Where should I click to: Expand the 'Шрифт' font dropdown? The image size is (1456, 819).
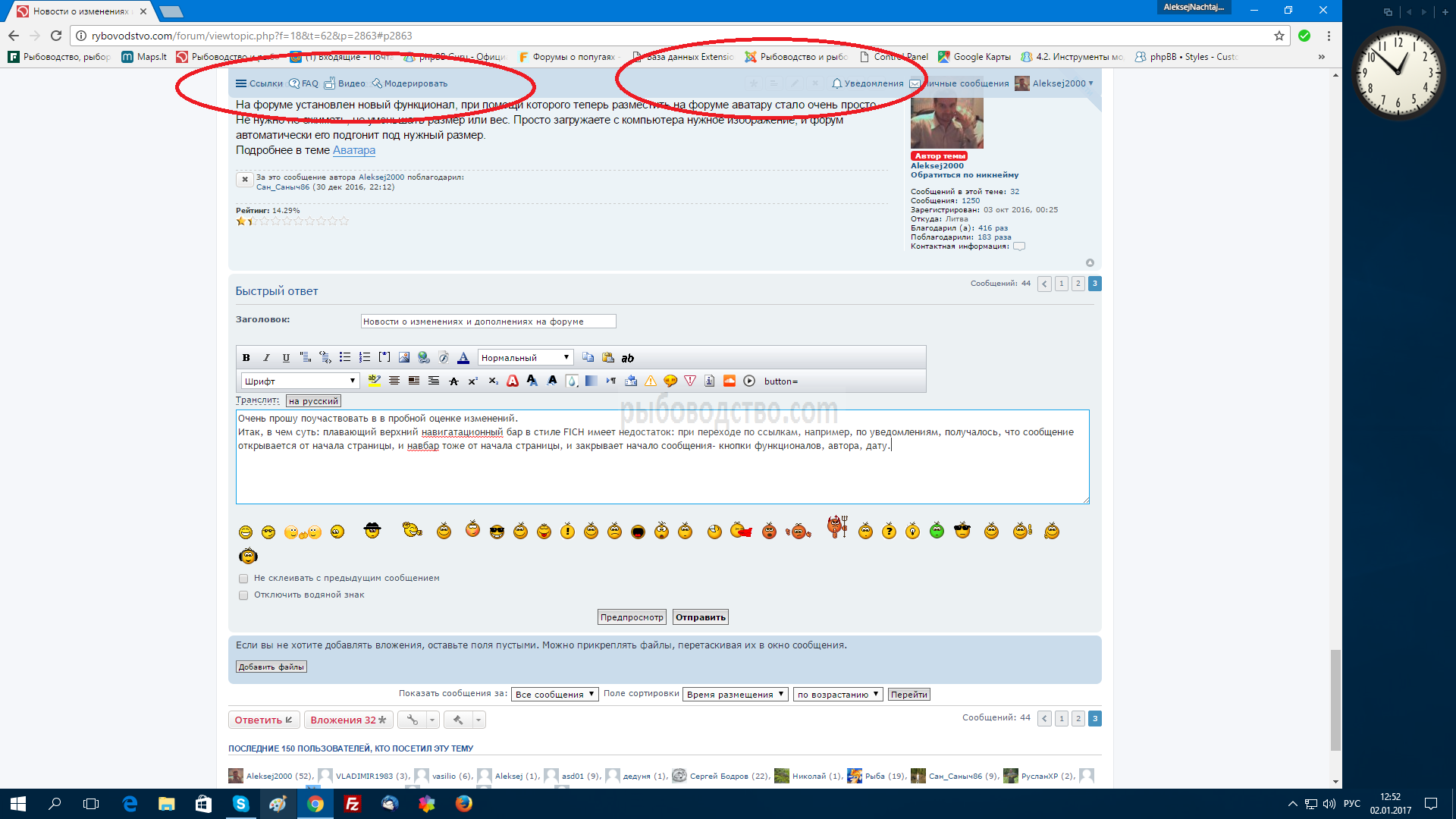click(x=300, y=381)
